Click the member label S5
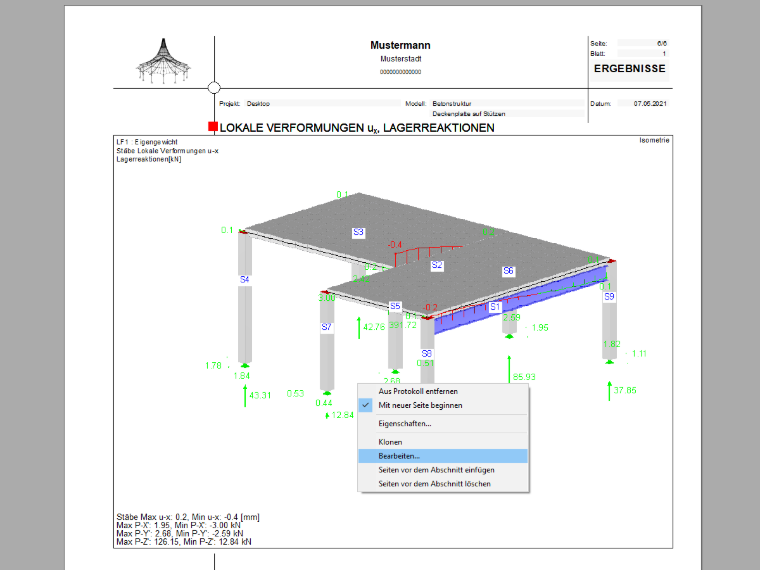The image size is (760, 570). pyautogui.click(x=395, y=306)
